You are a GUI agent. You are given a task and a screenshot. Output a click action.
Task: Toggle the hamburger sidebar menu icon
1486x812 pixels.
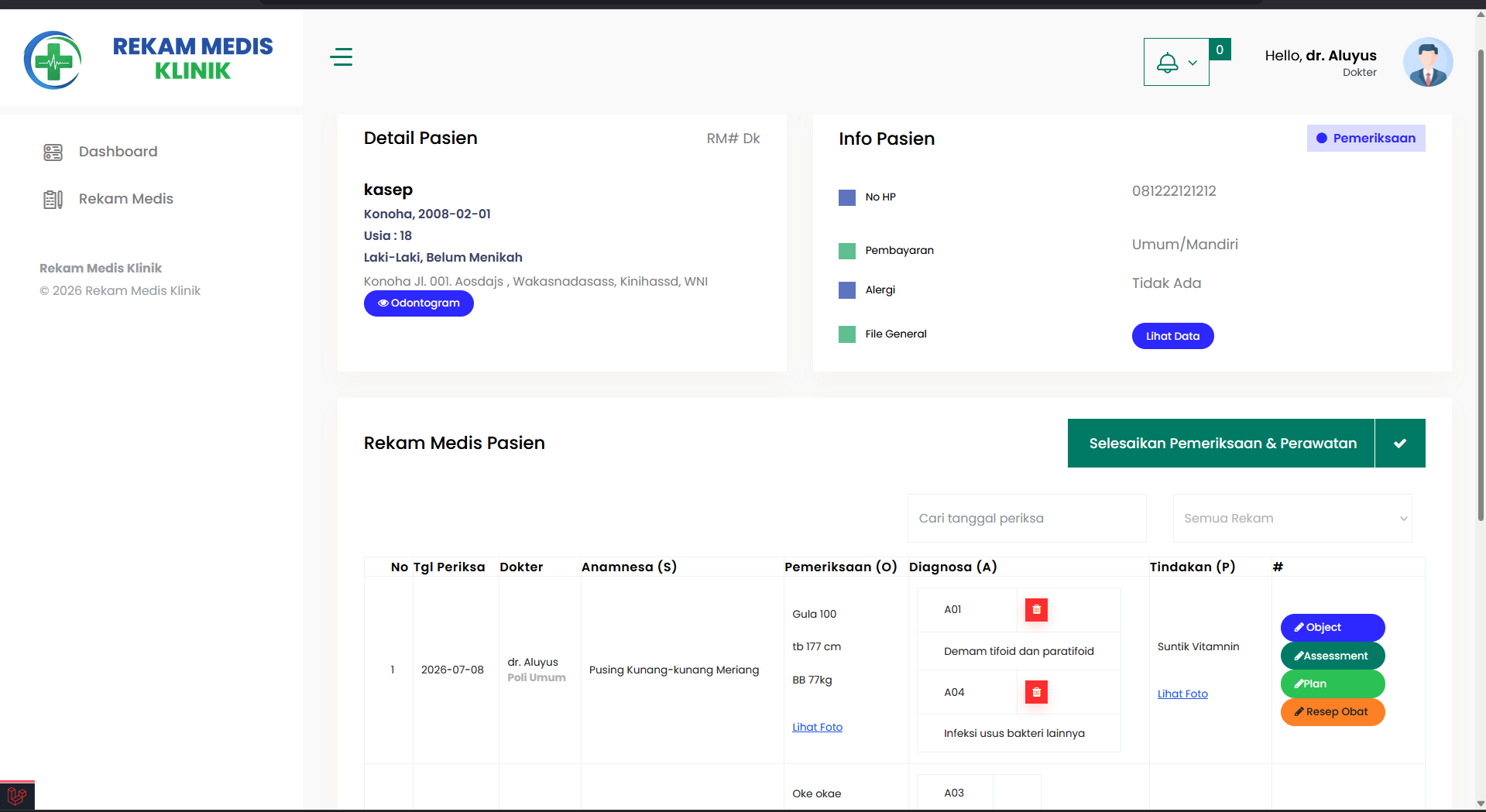coord(341,57)
